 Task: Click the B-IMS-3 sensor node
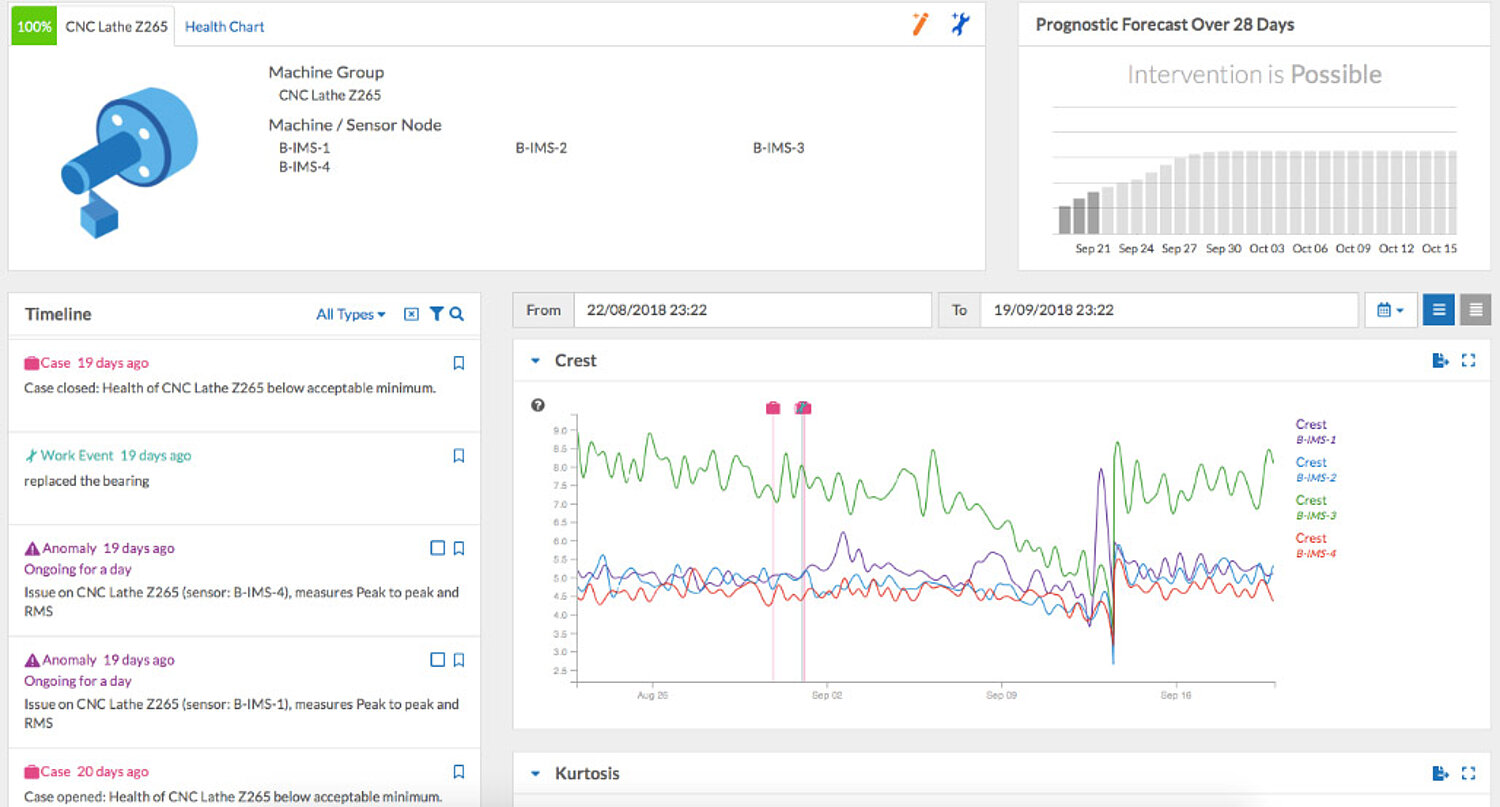tap(779, 148)
